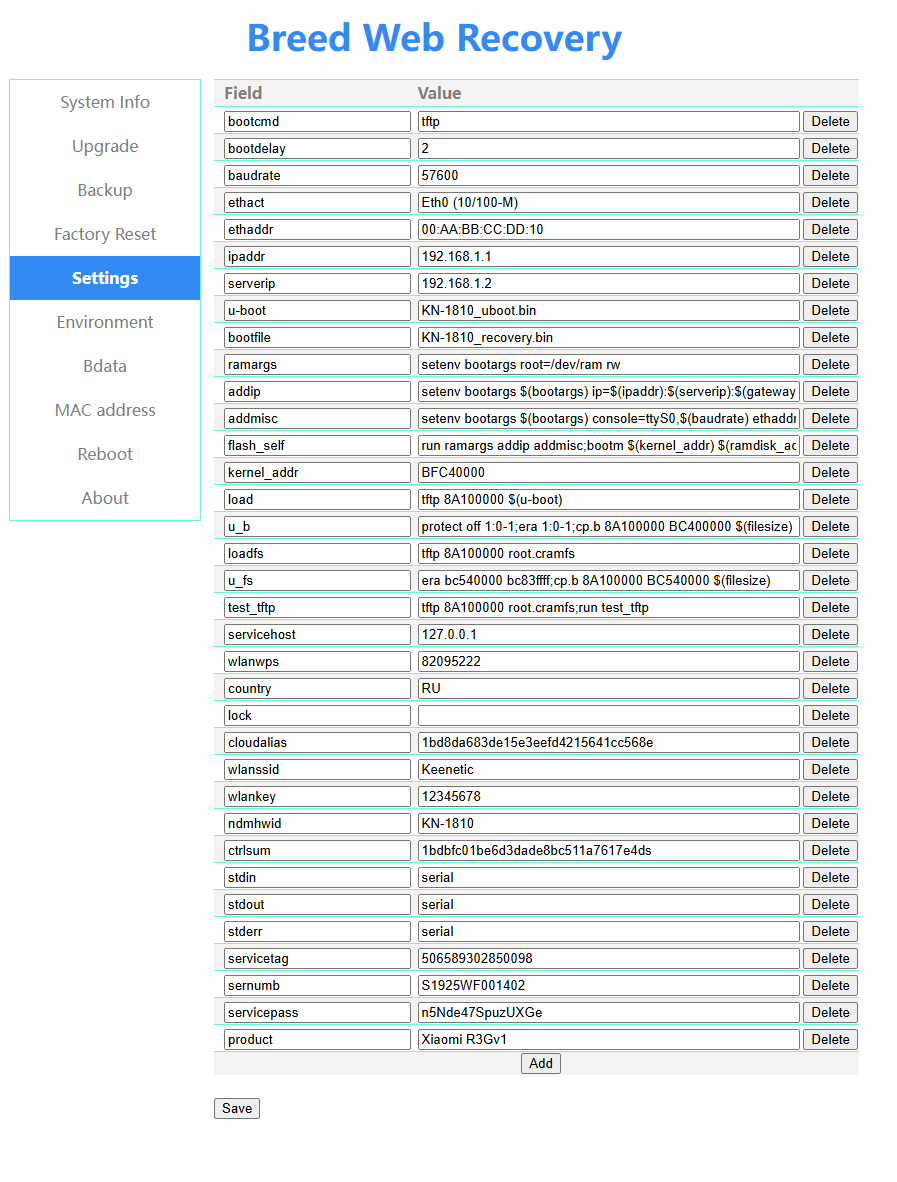Open the Backup section

(105, 190)
